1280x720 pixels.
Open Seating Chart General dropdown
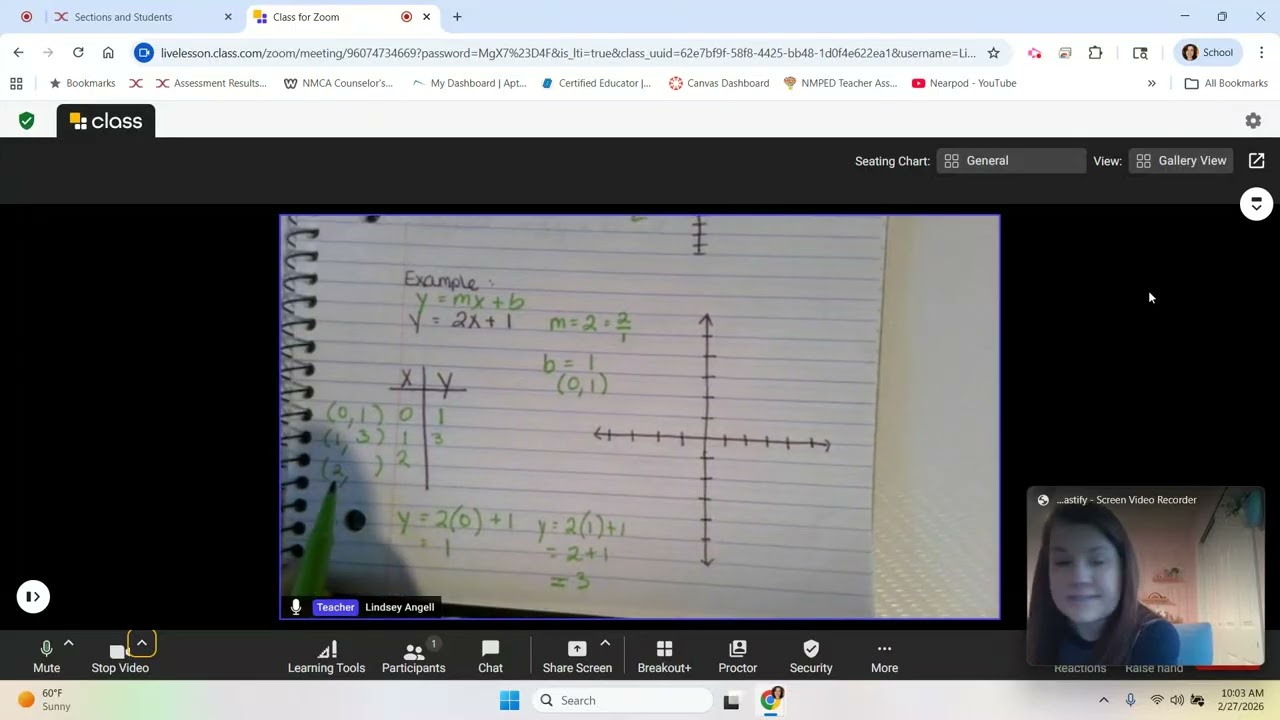point(1011,161)
